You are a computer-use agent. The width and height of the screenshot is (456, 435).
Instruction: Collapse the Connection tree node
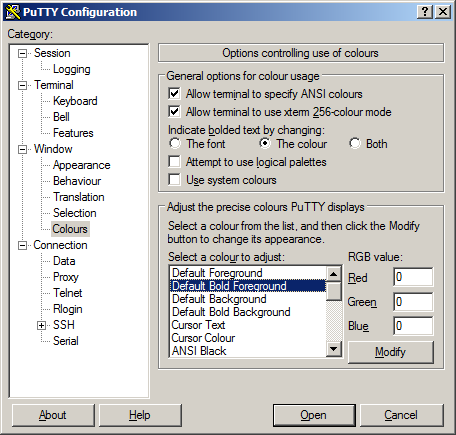click(x=22, y=245)
